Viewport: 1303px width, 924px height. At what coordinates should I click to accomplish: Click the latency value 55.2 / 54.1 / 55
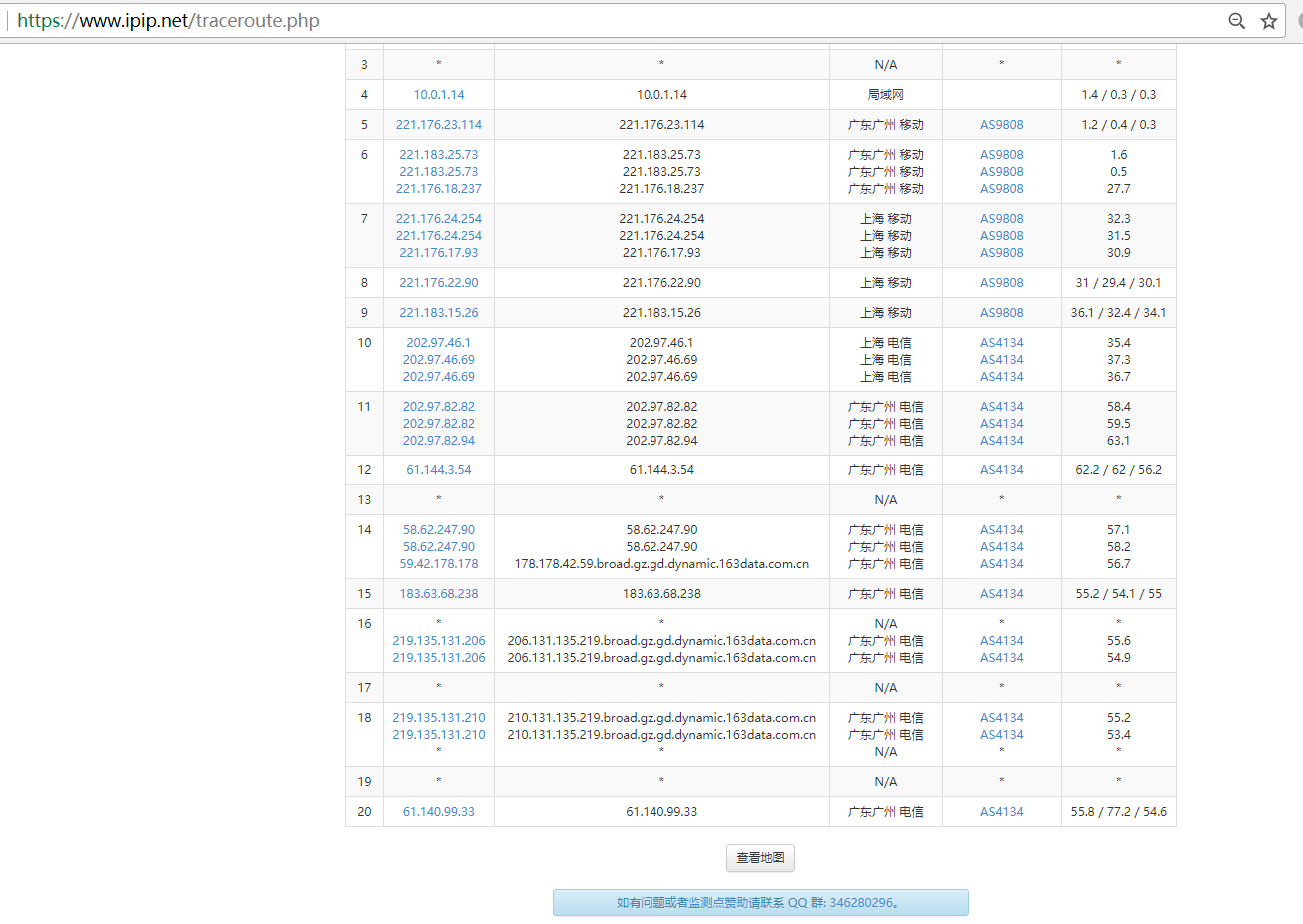point(1119,594)
